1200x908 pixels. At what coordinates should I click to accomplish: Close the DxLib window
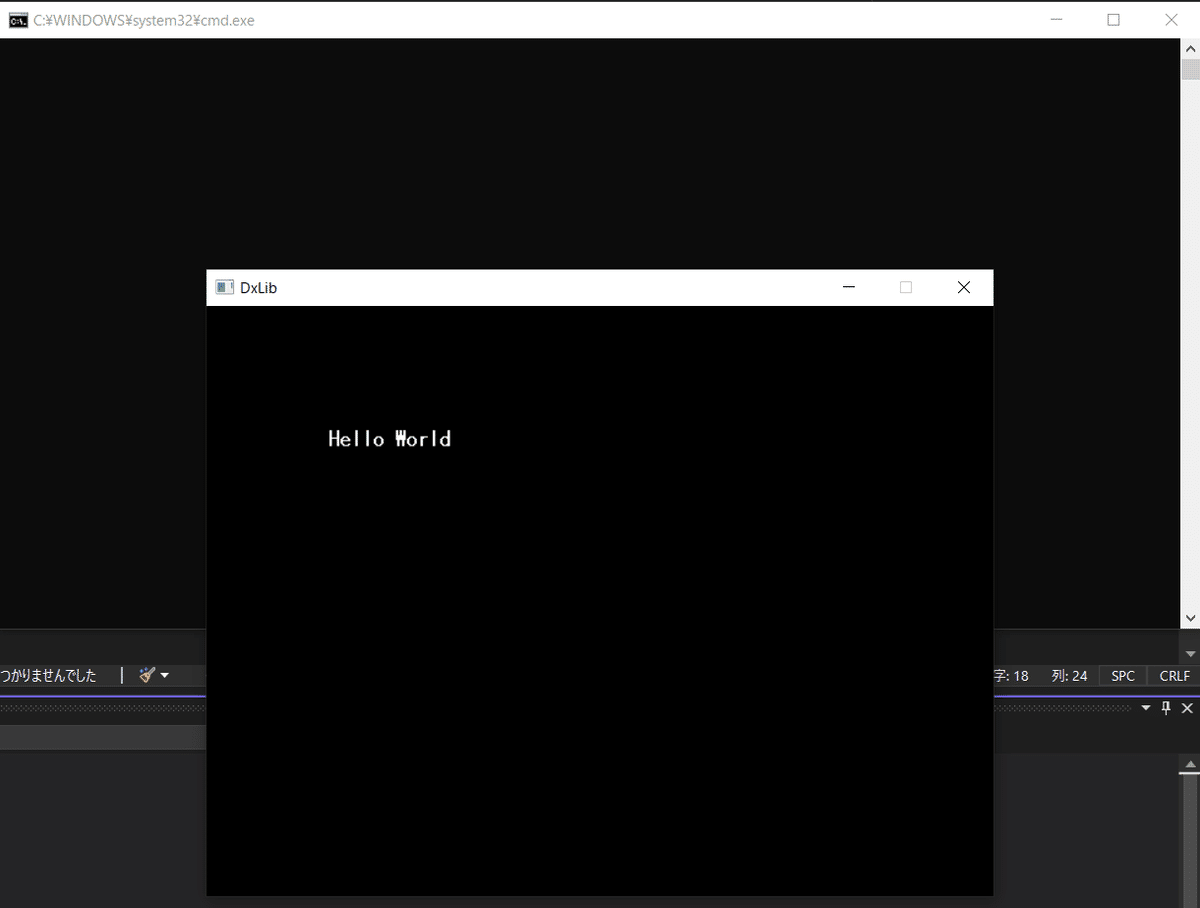(964, 288)
